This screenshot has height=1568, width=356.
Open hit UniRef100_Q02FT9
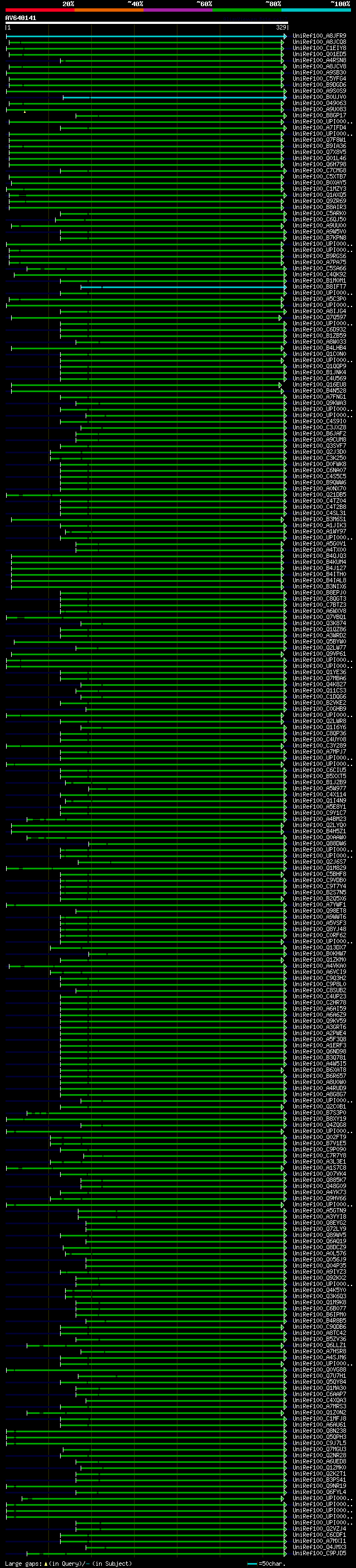319,1137
